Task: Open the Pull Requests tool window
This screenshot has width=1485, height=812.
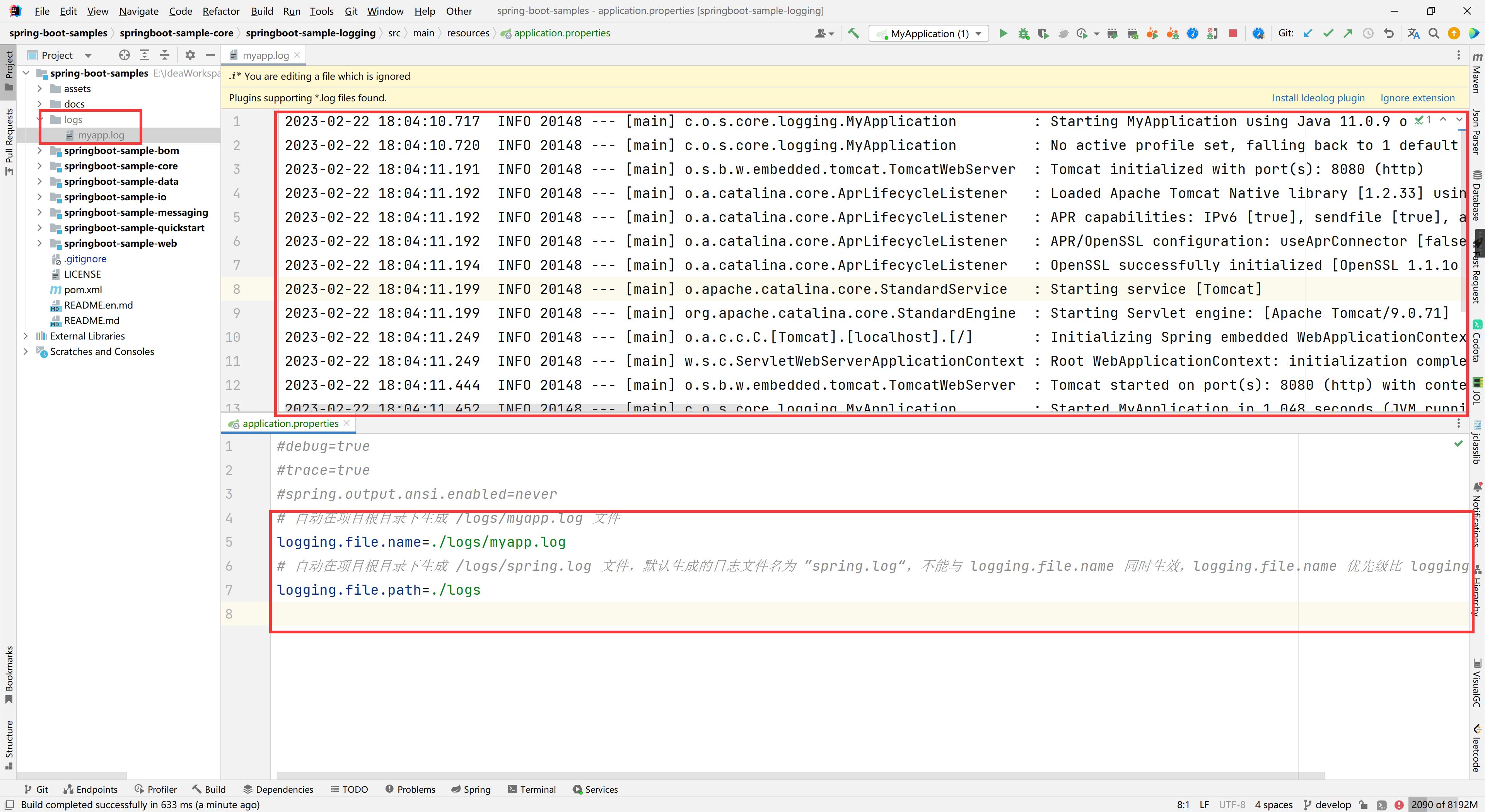Action: point(9,142)
